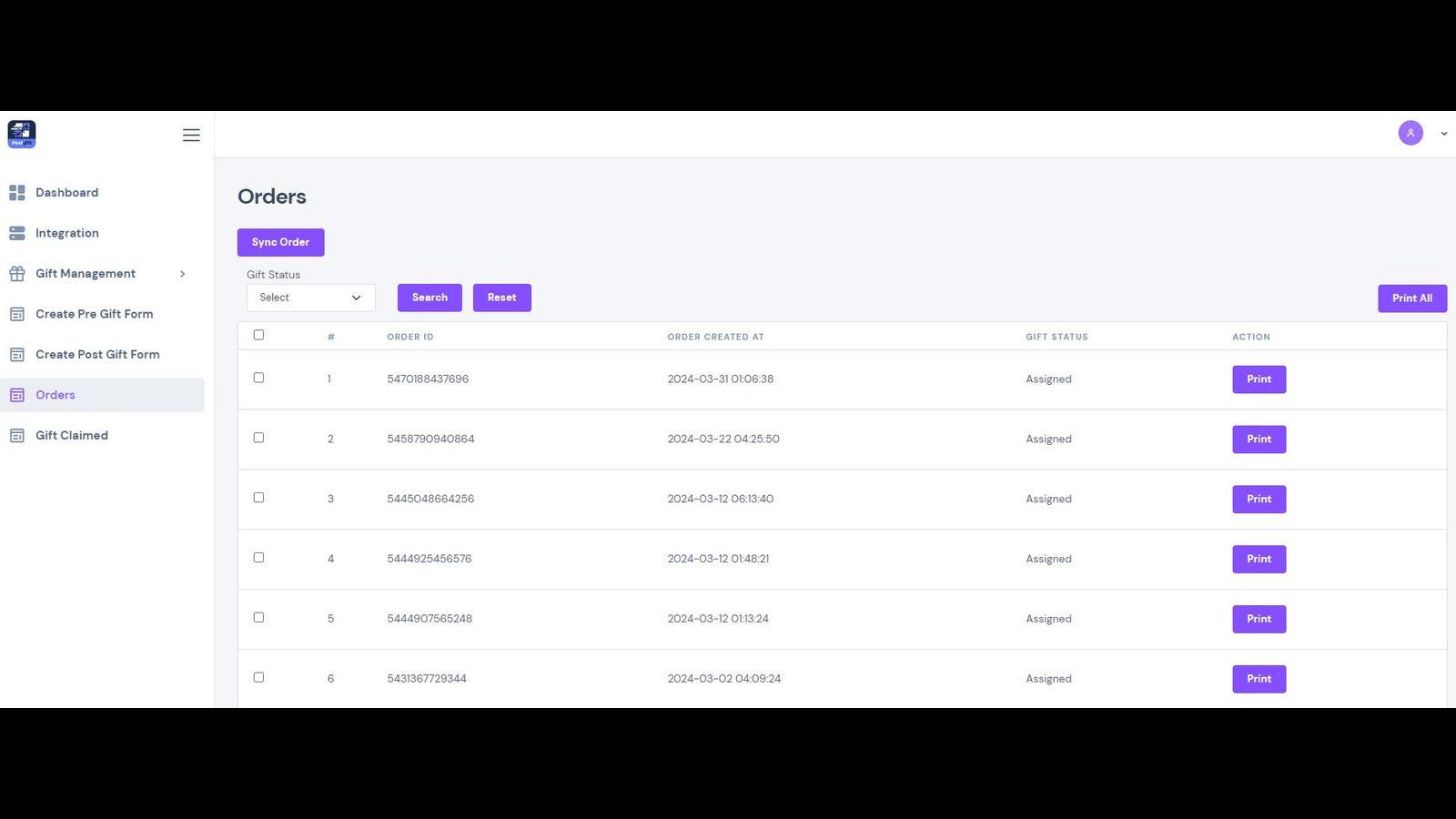1456x819 pixels.
Task: Click the Integration icon in the sidebar
Action: click(x=16, y=233)
